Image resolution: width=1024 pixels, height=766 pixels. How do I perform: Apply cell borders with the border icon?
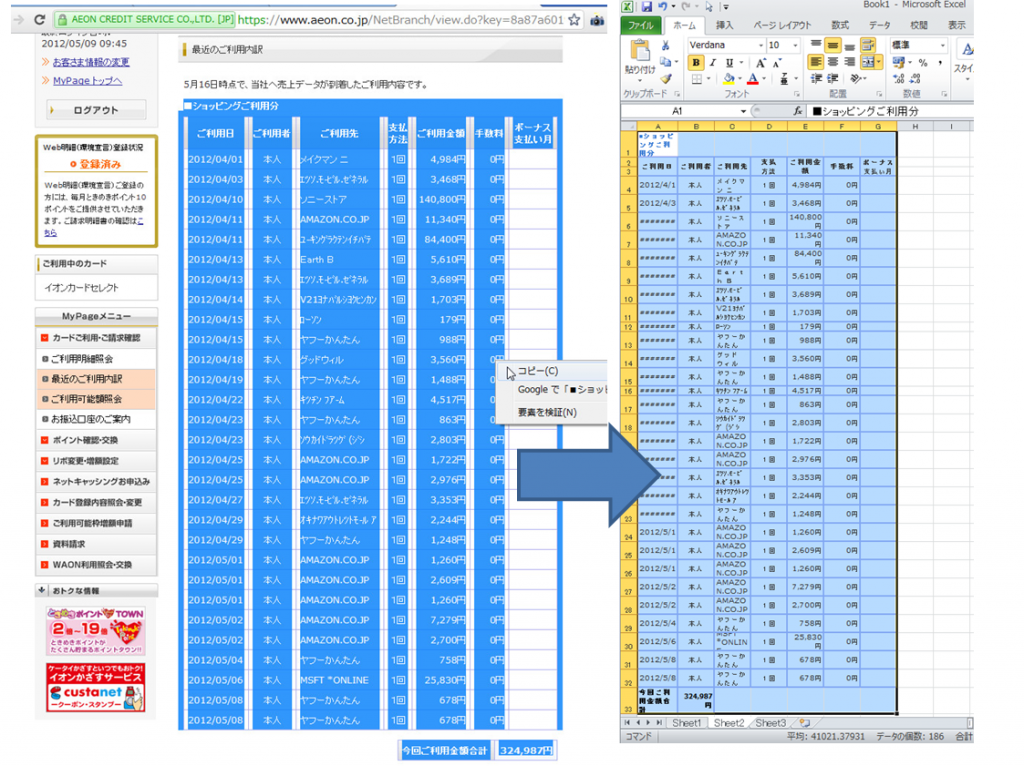(x=697, y=79)
